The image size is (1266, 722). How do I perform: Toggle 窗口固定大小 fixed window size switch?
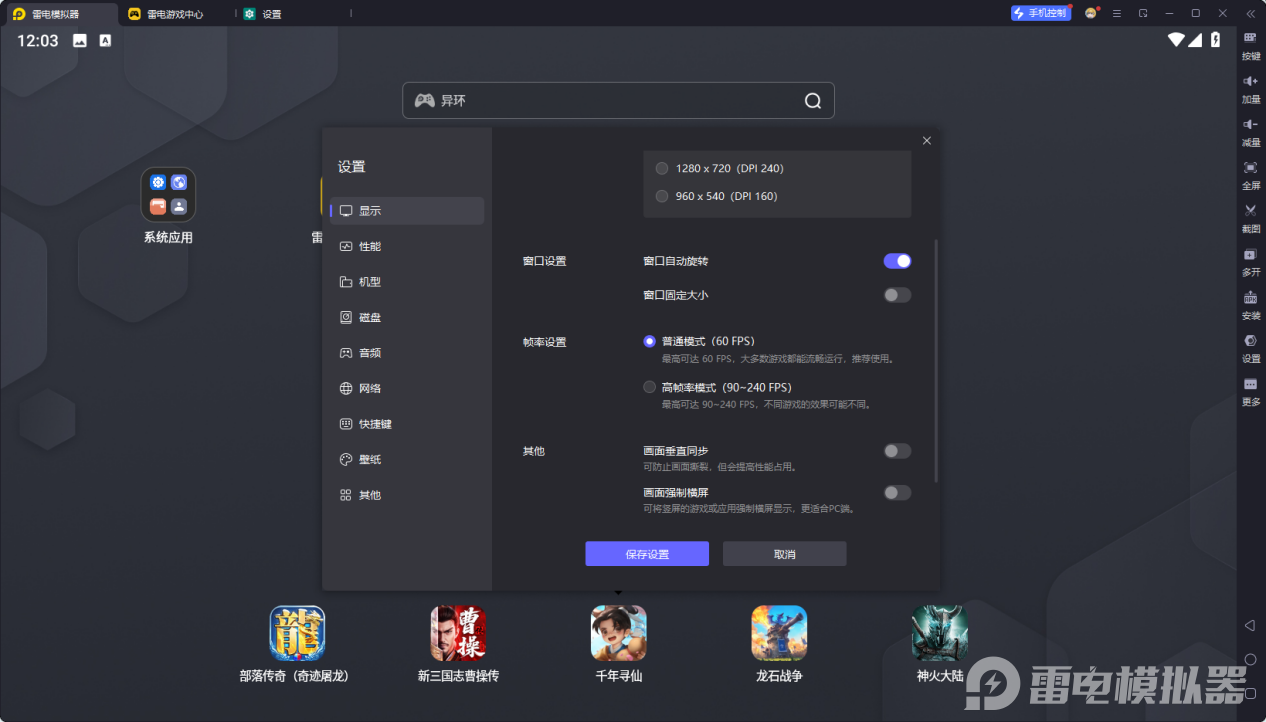click(897, 295)
